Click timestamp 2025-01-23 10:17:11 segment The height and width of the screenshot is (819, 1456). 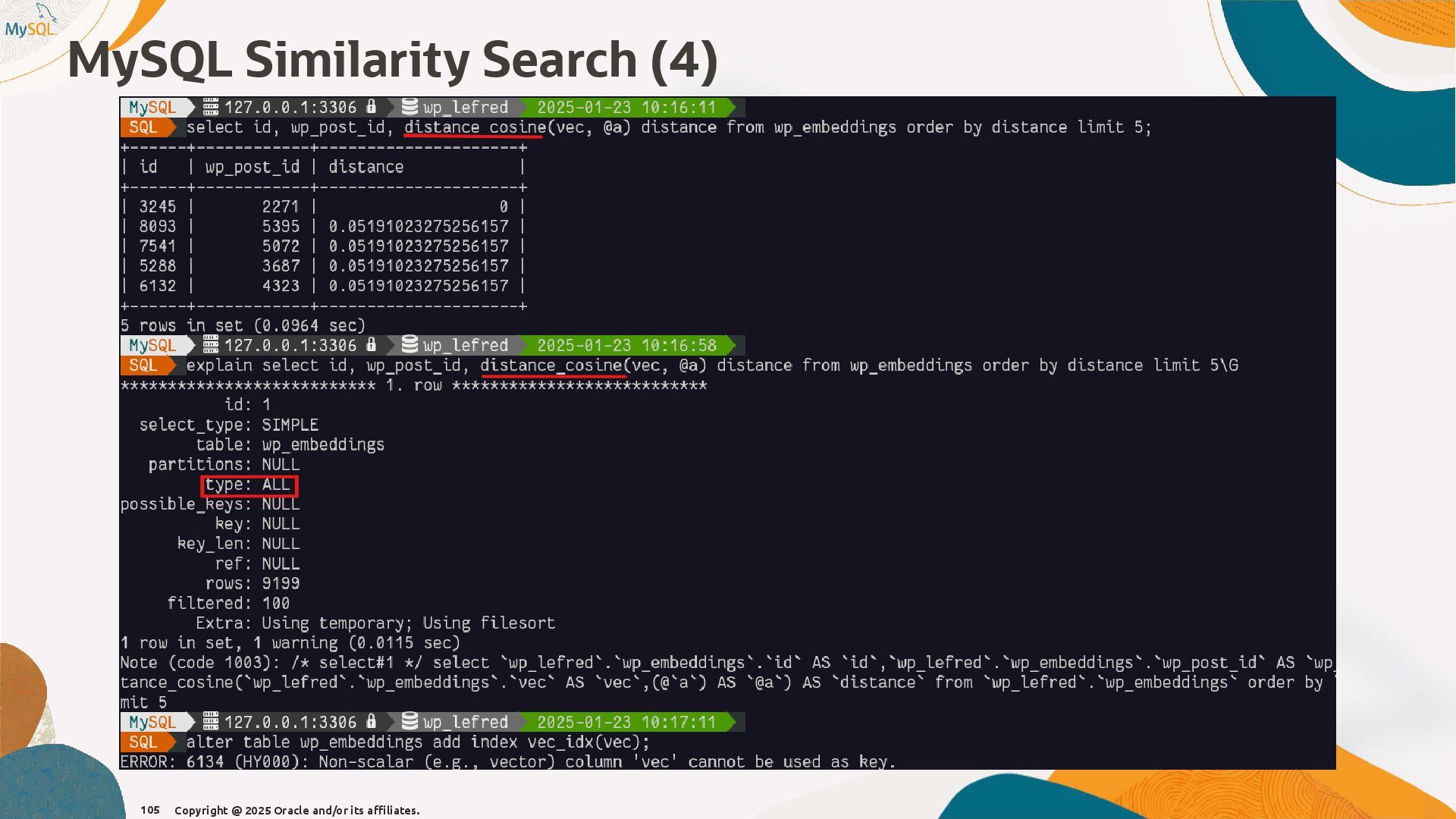[626, 723]
